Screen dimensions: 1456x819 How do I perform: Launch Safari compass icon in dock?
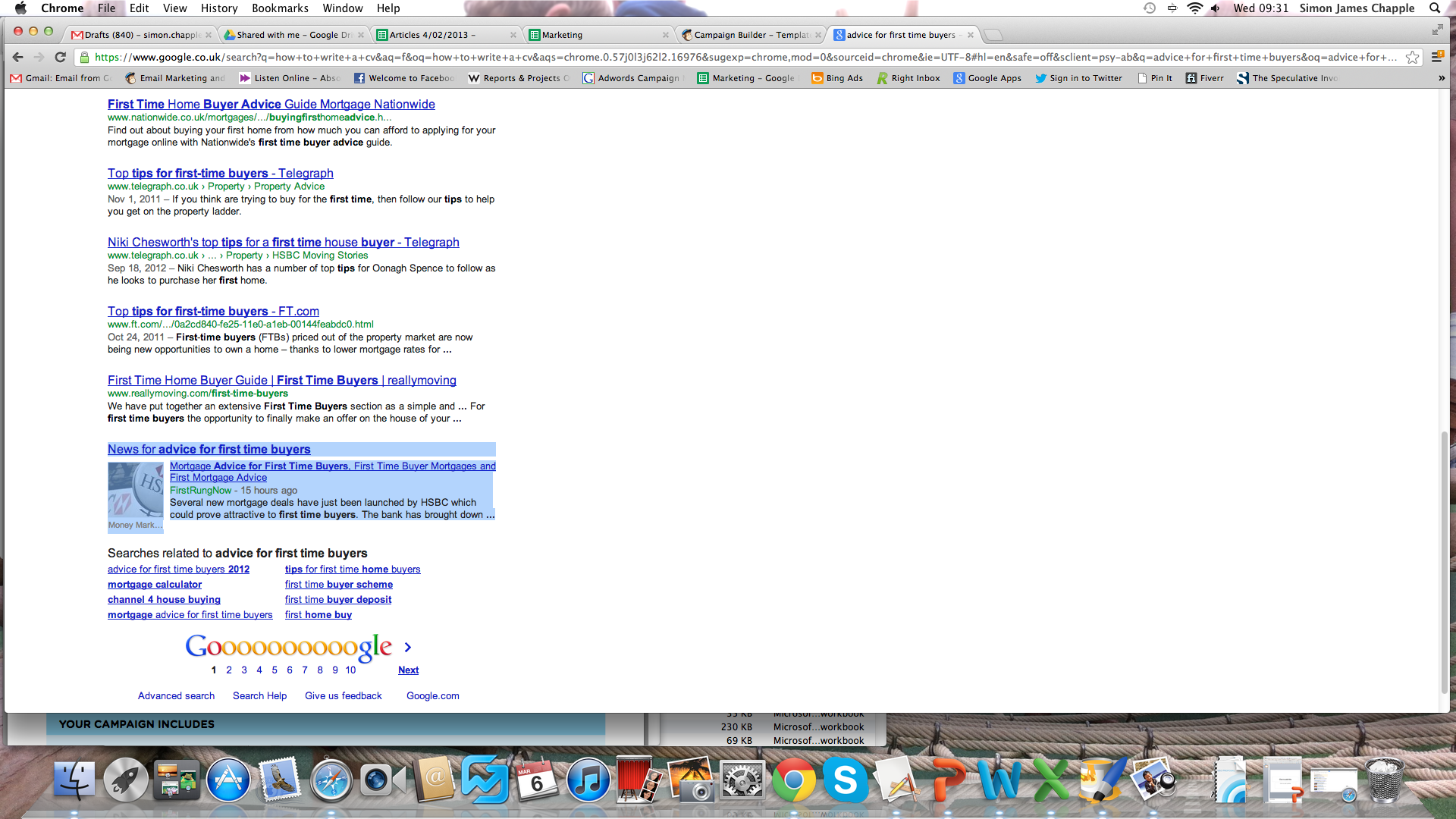(331, 780)
